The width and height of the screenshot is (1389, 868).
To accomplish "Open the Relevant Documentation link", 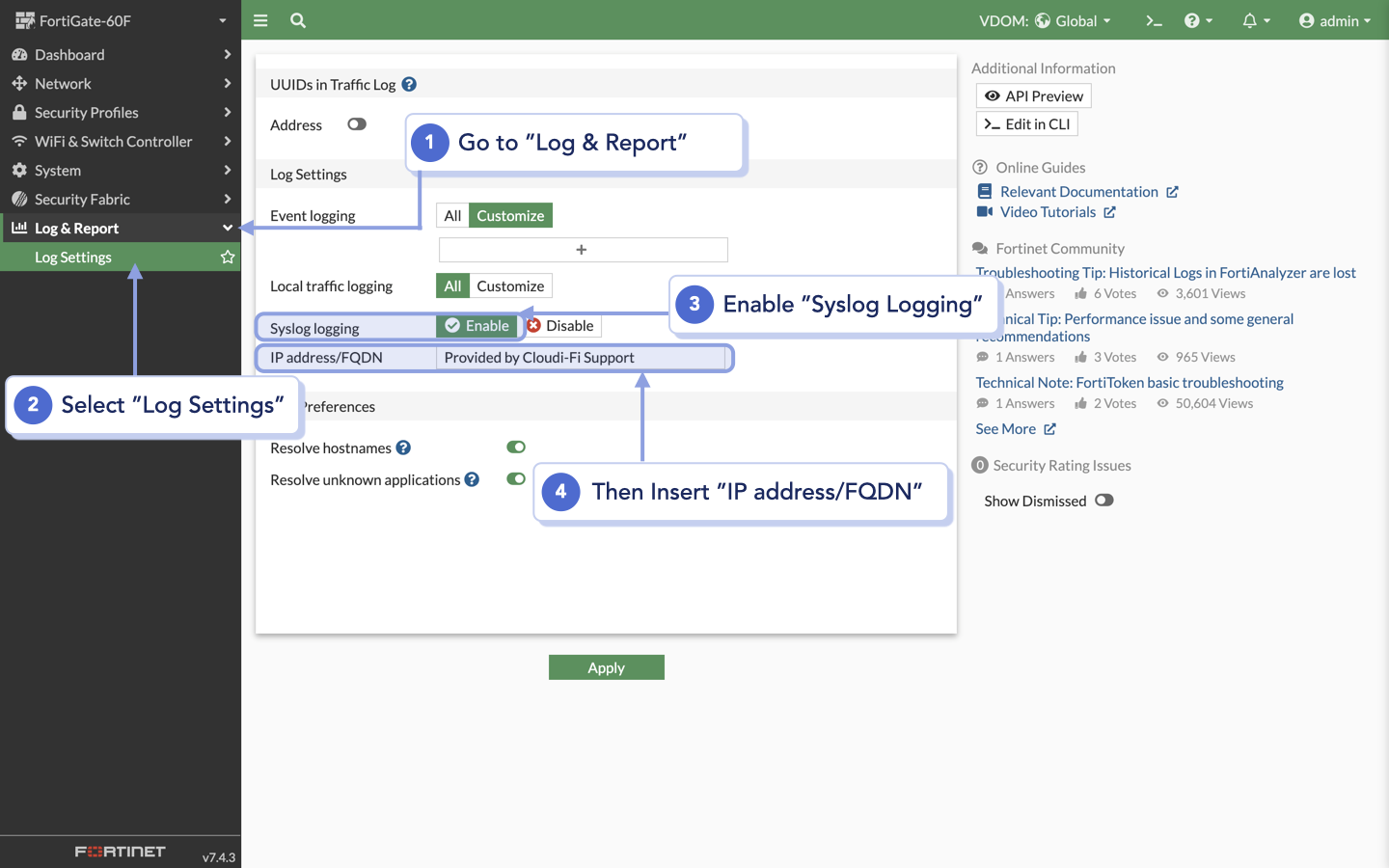I will point(1079,191).
